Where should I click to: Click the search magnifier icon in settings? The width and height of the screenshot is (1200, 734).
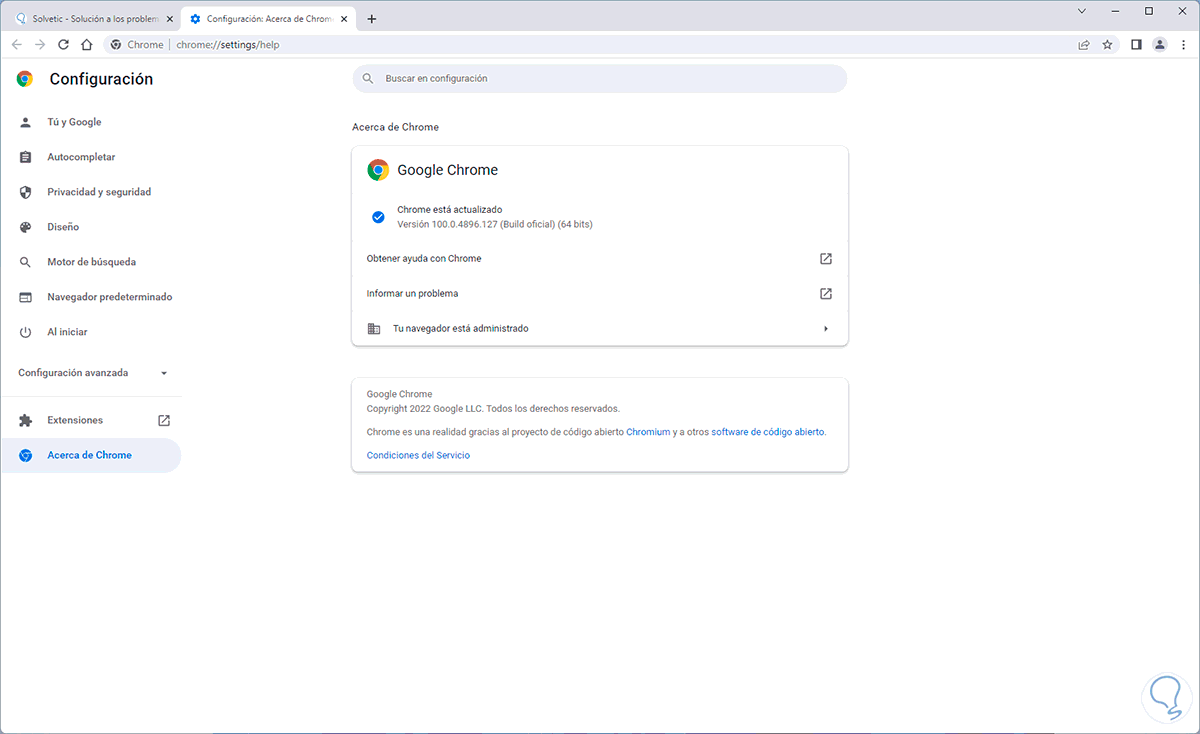point(368,78)
